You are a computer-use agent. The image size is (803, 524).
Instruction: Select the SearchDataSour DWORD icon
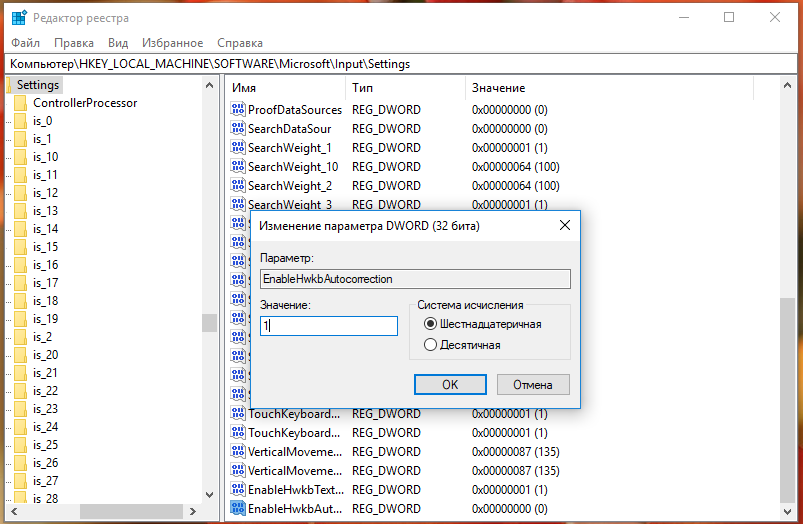tap(238, 128)
